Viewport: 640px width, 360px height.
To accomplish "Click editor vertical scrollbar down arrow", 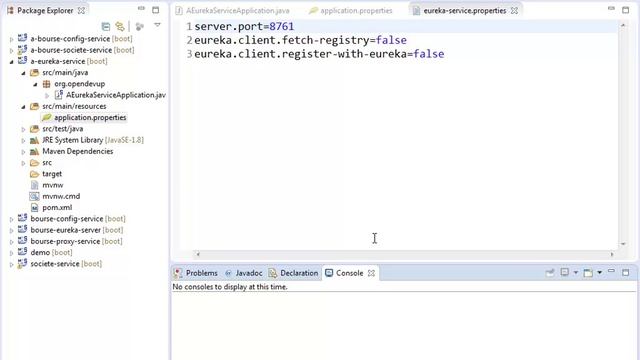I will 623,244.
